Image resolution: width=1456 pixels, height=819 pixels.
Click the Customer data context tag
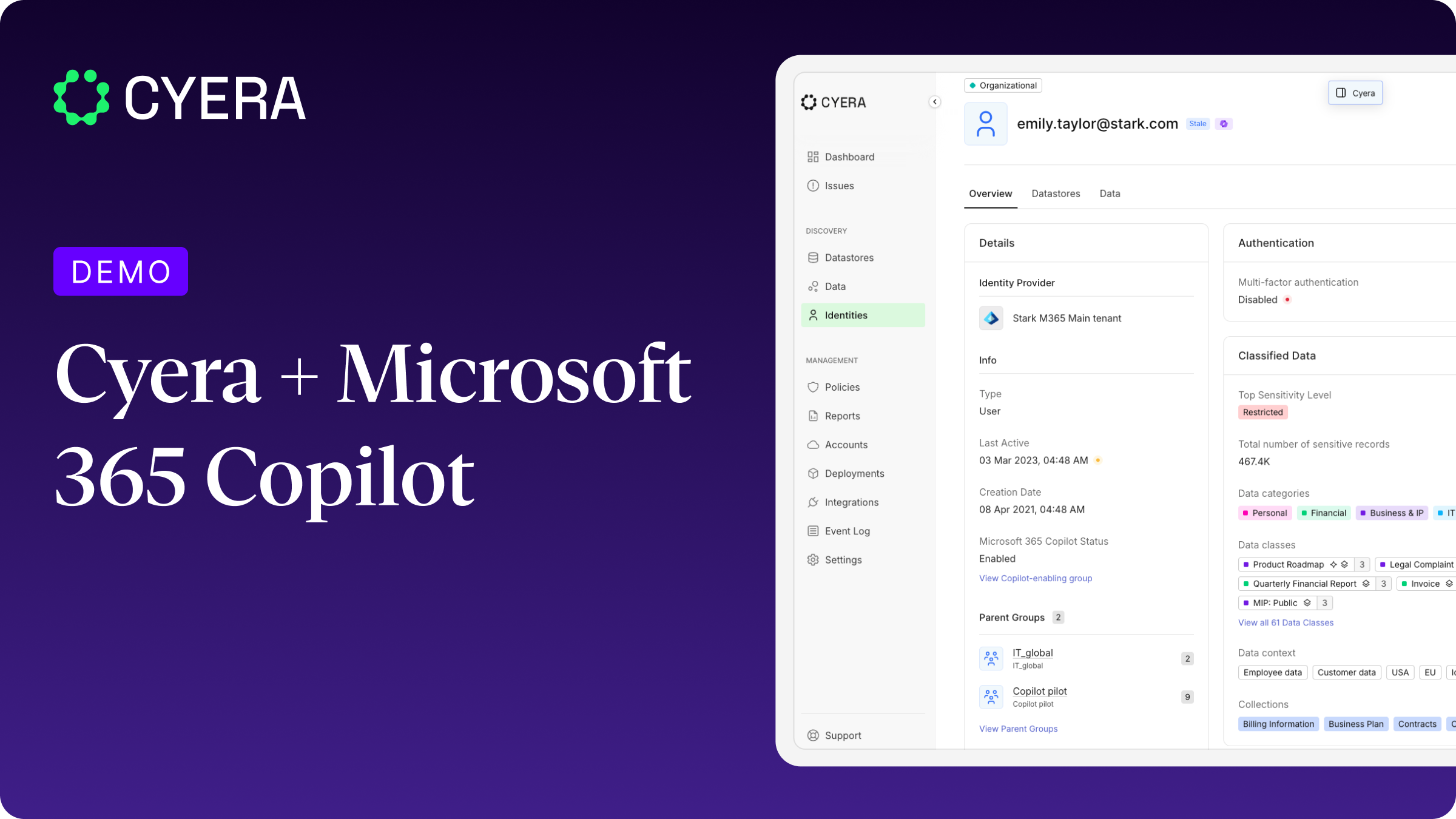point(1346,673)
